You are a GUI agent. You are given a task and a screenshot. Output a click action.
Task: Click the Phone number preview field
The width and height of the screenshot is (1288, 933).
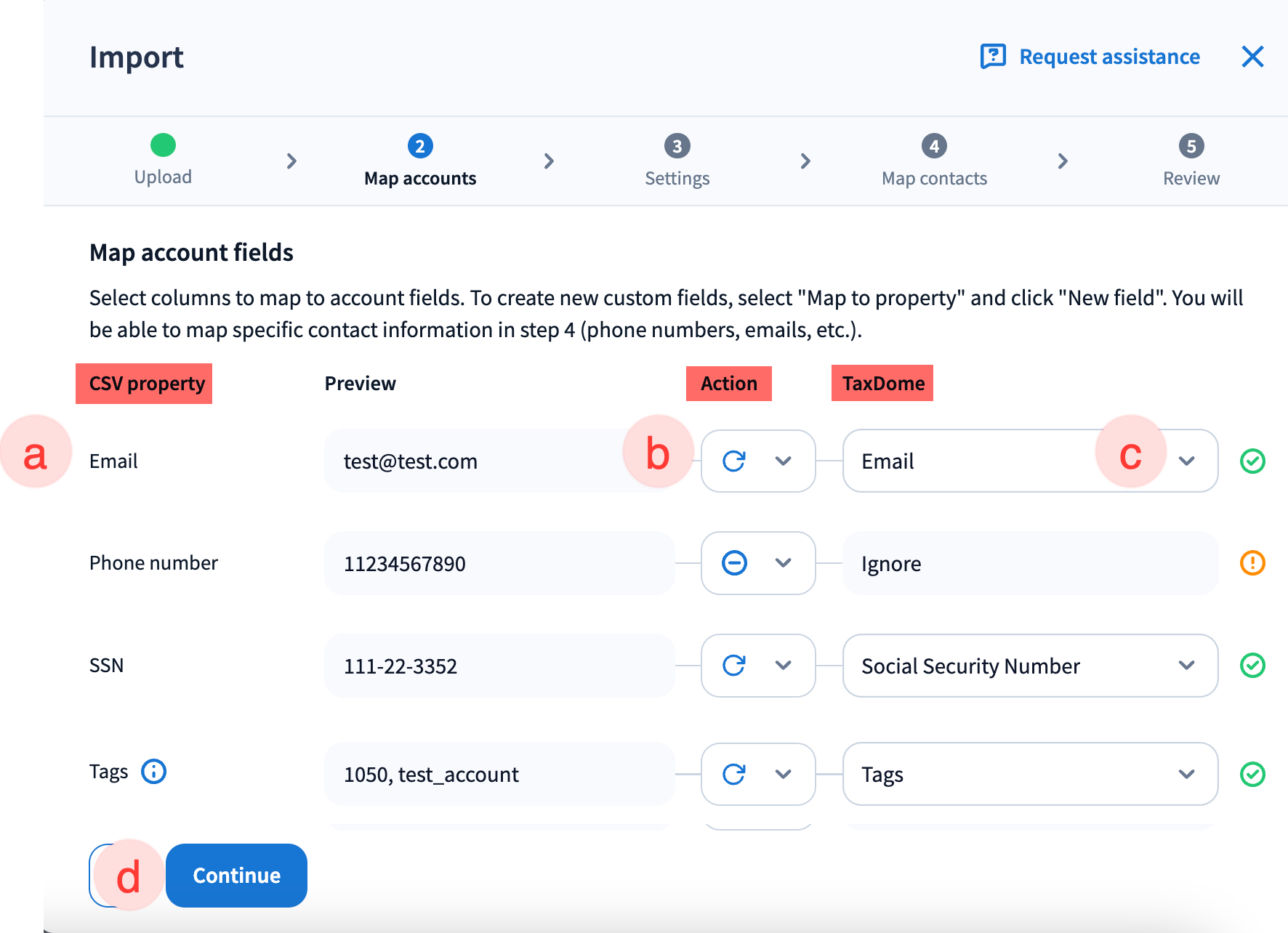[x=499, y=563]
